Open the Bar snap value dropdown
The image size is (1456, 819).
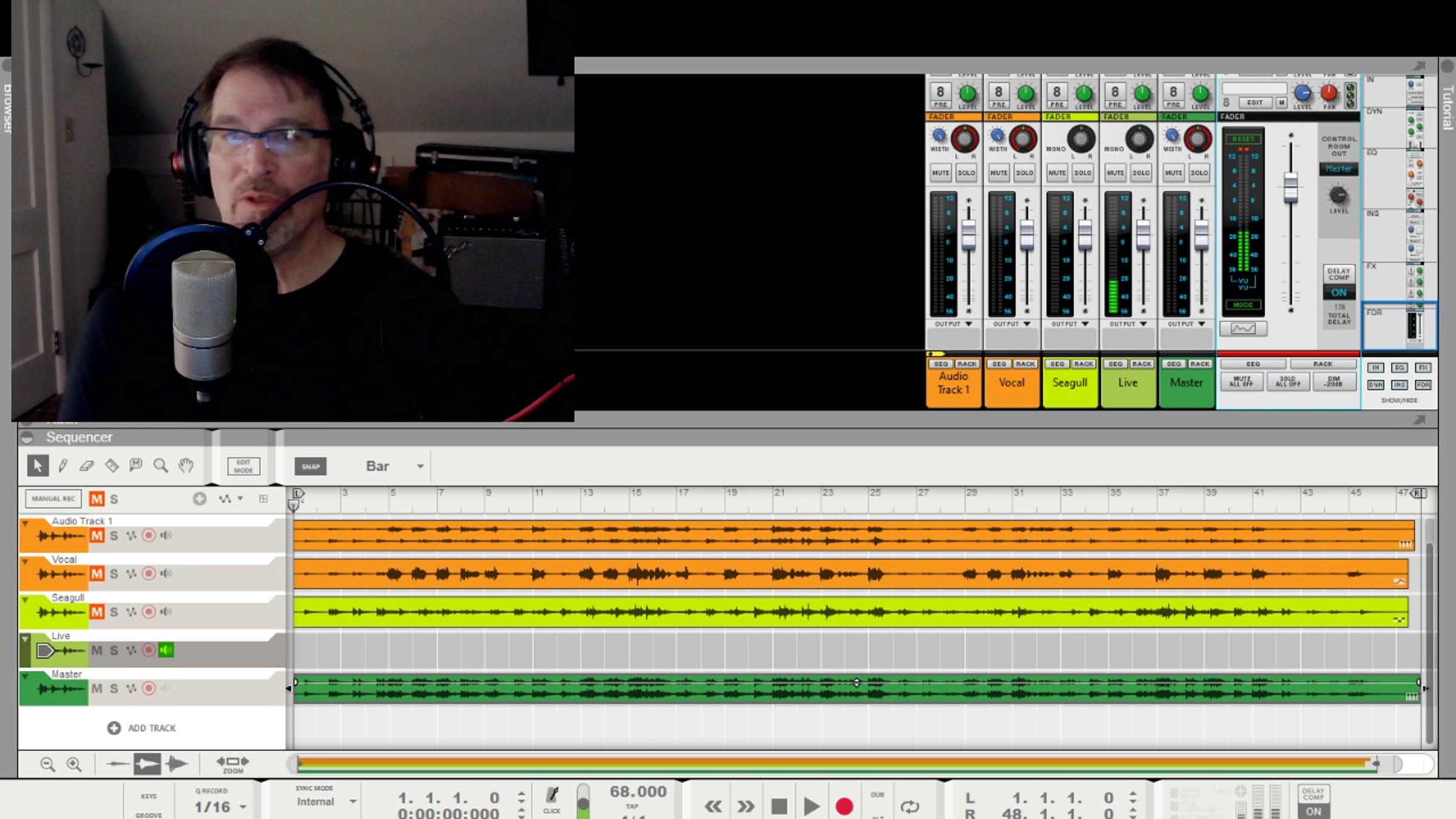point(420,467)
